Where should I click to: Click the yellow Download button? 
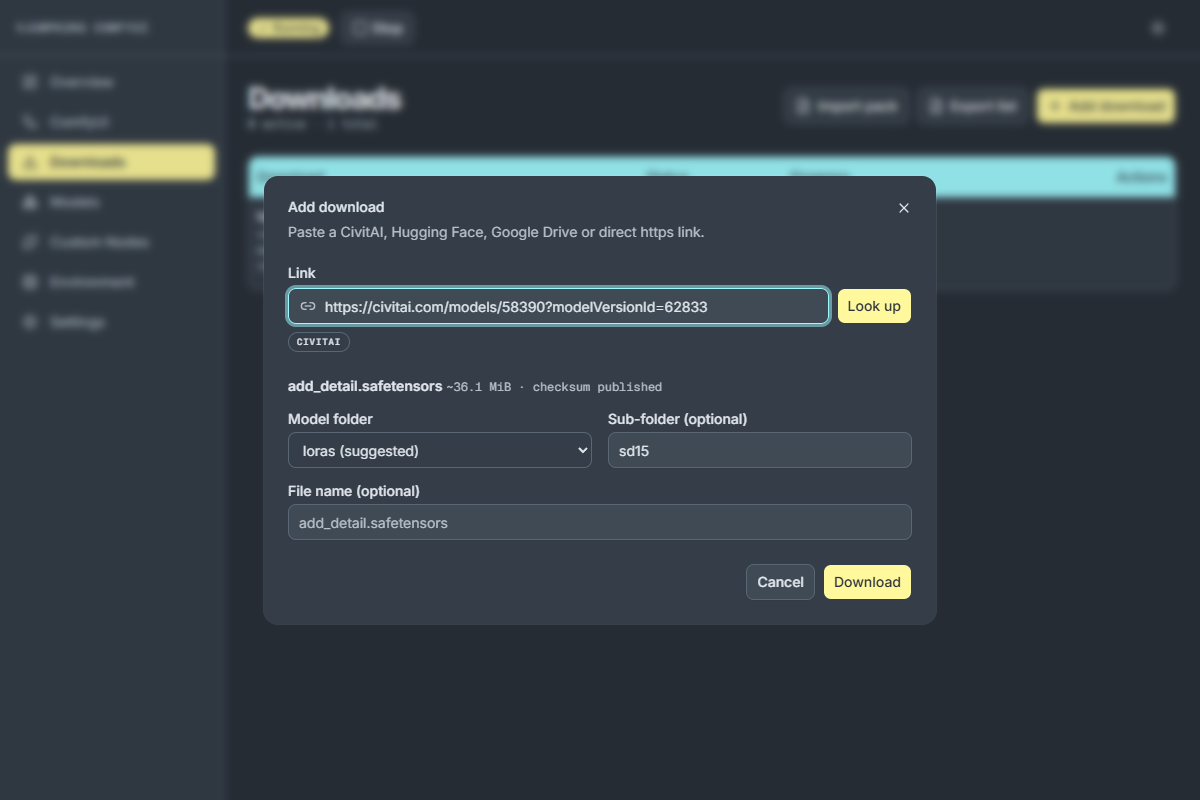pos(867,582)
